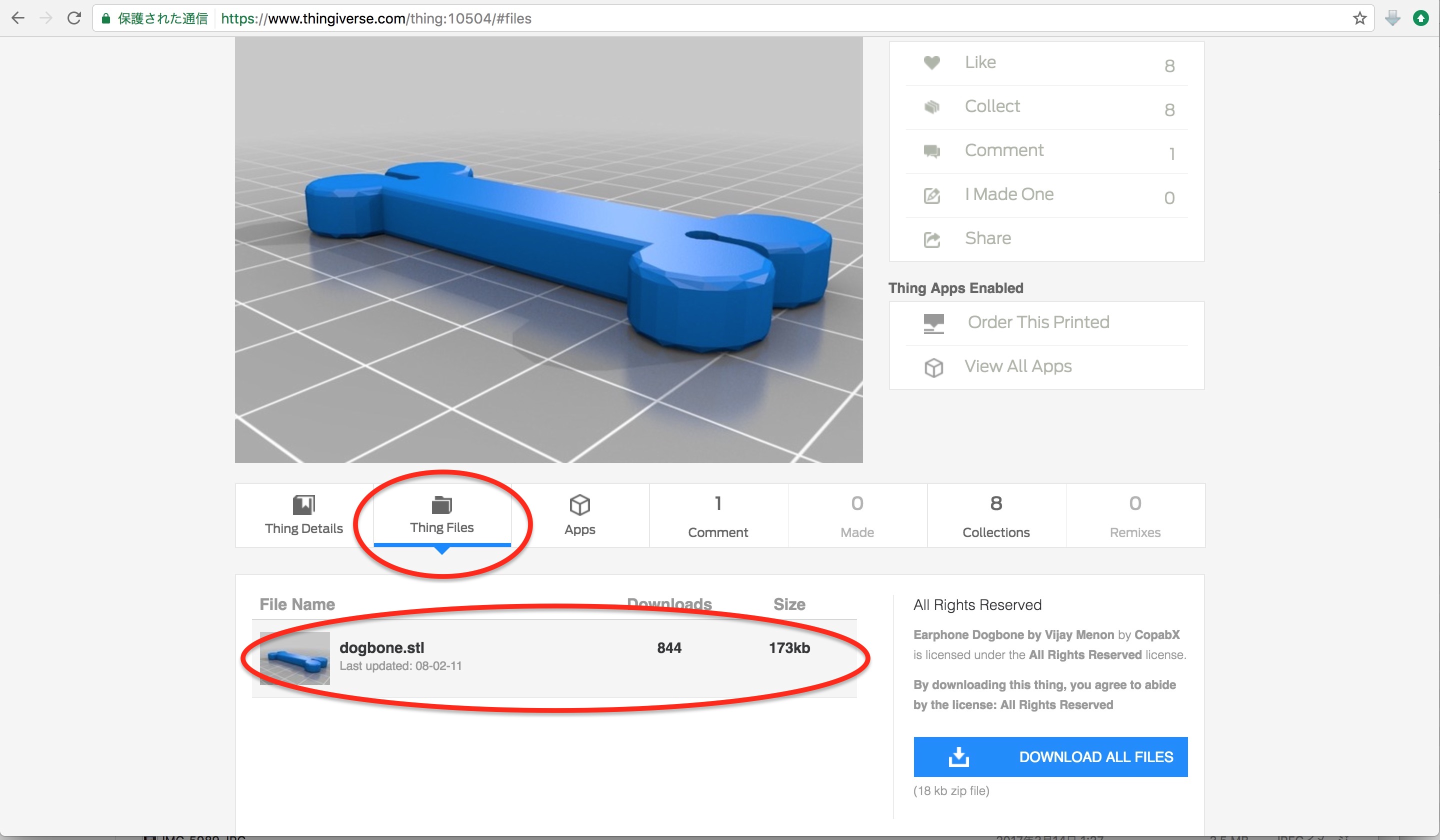
Task: Bookmark page with the star icon
Action: coord(1359,18)
